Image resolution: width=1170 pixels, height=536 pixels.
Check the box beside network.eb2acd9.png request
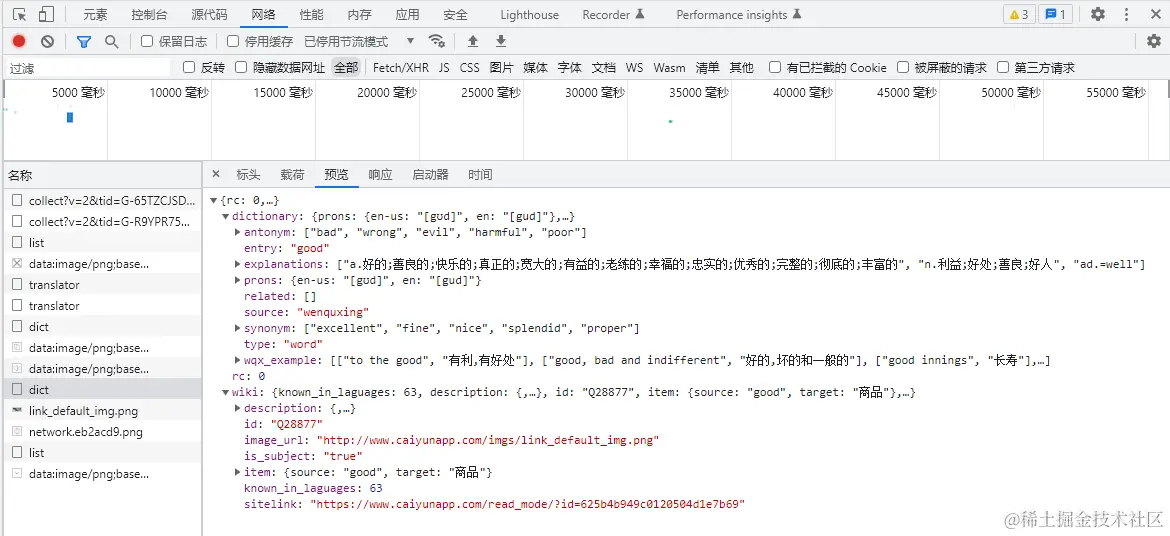pos(17,431)
